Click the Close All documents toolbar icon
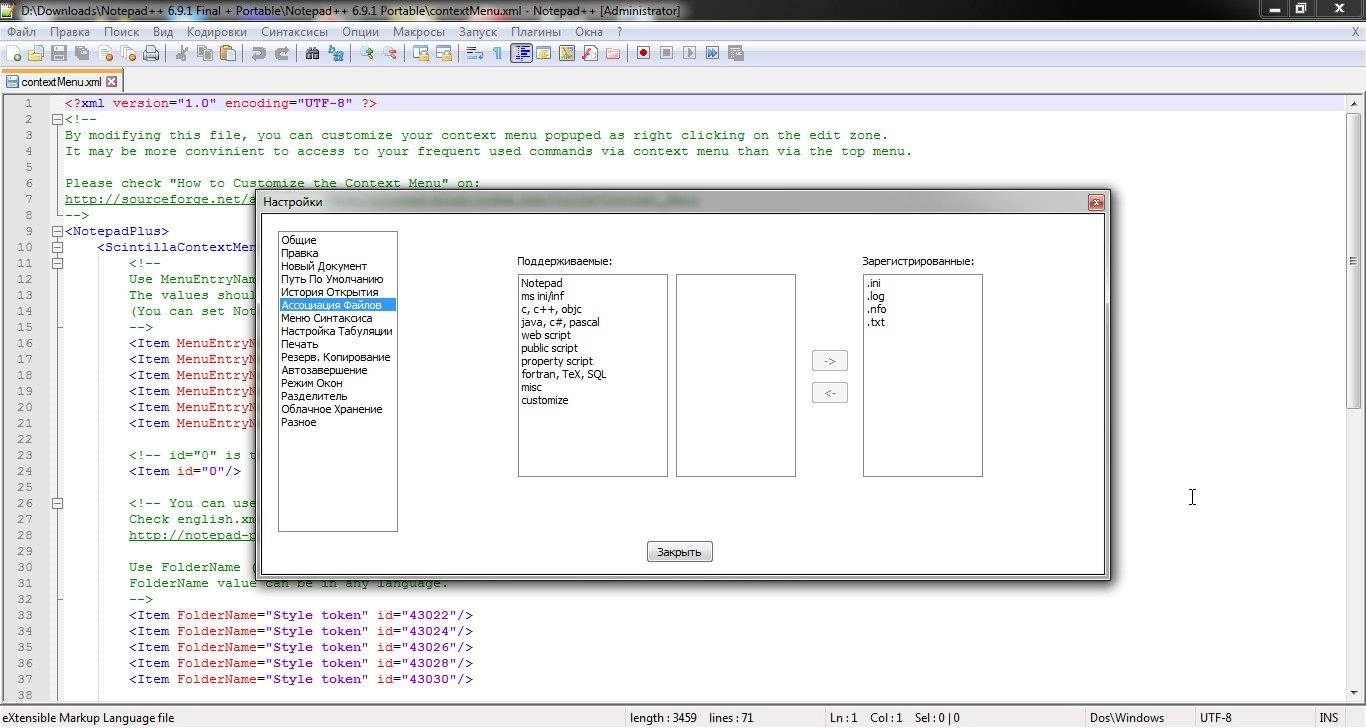The width and height of the screenshot is (1366, 728). pos(128,54)
